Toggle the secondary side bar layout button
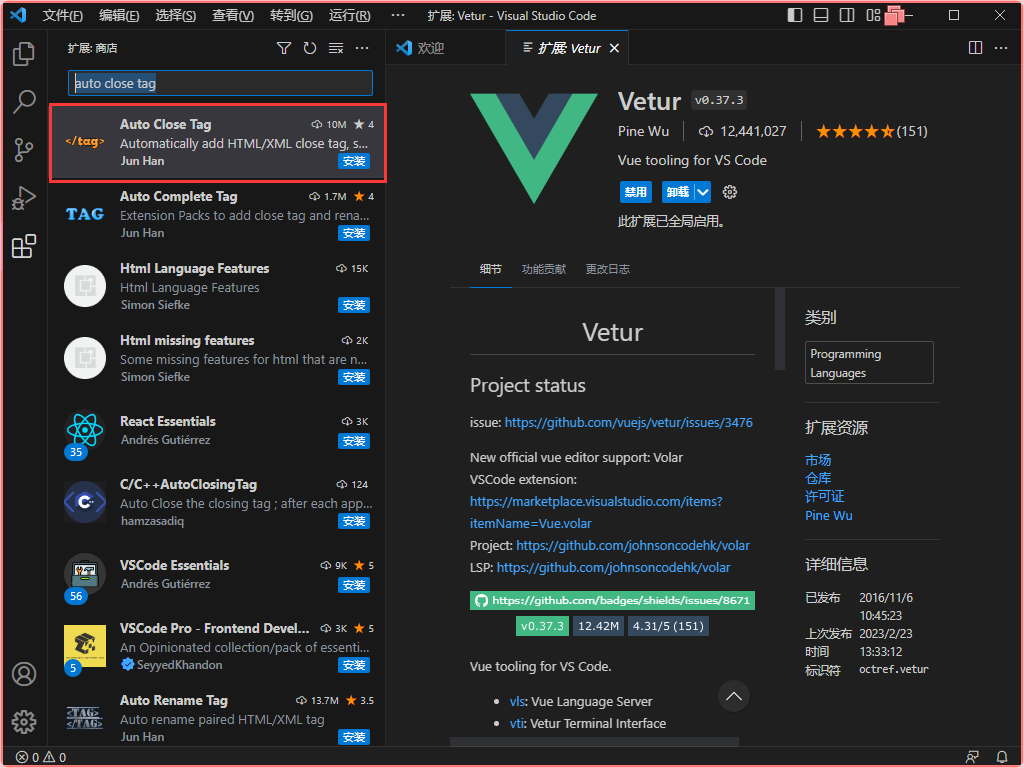1024x768 pixels. pyautogui.click(x=847, y=15)
